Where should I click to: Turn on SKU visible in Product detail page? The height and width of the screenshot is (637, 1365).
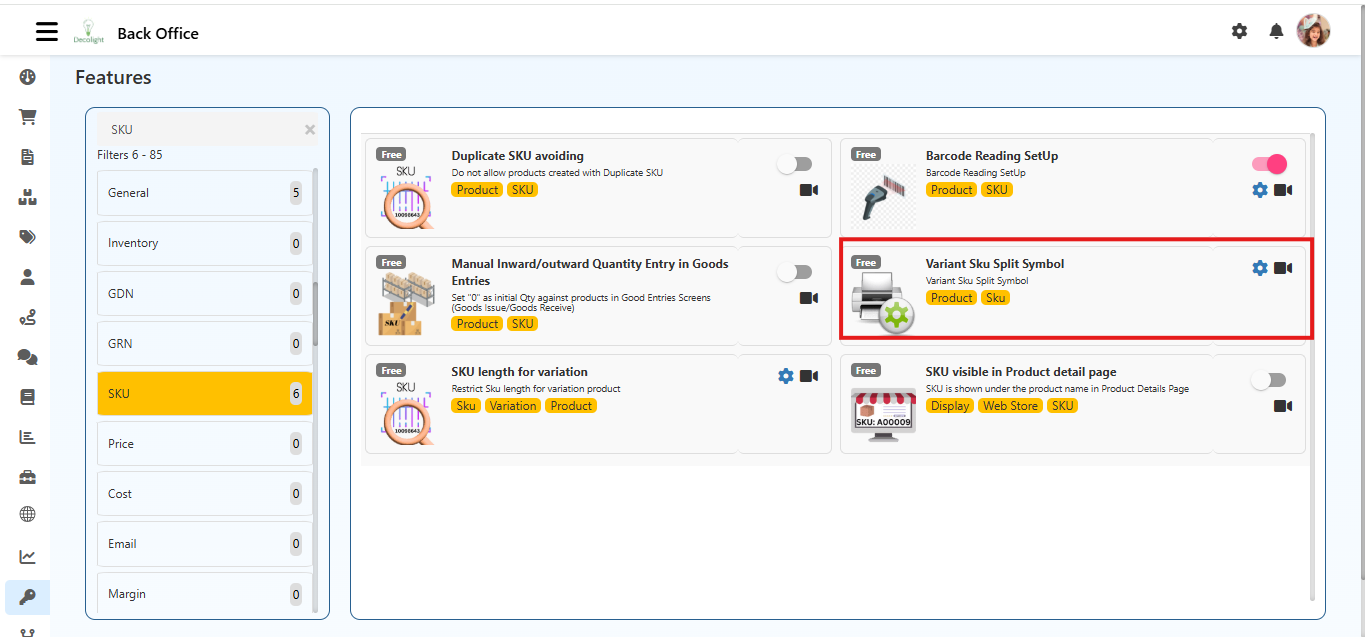(1268, 379)
